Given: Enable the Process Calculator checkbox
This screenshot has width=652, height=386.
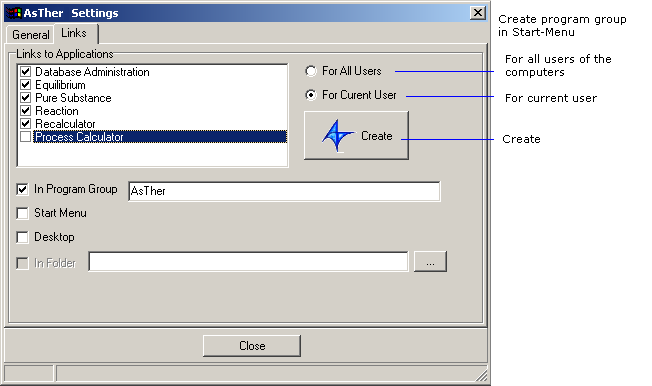Looking at the screenshot, I should tap(25, 136).
